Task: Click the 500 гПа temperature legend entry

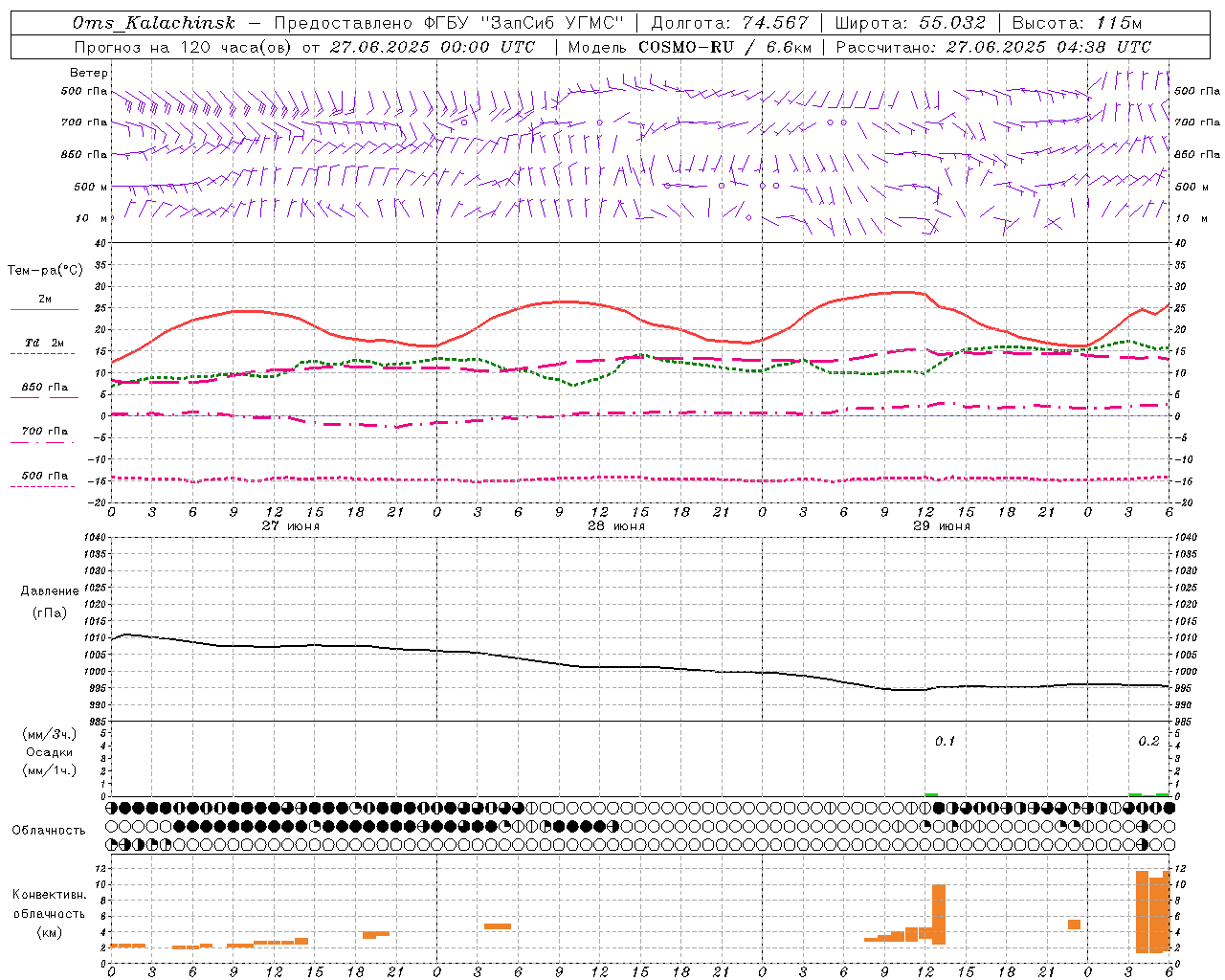Action: [x=45, y=476]
